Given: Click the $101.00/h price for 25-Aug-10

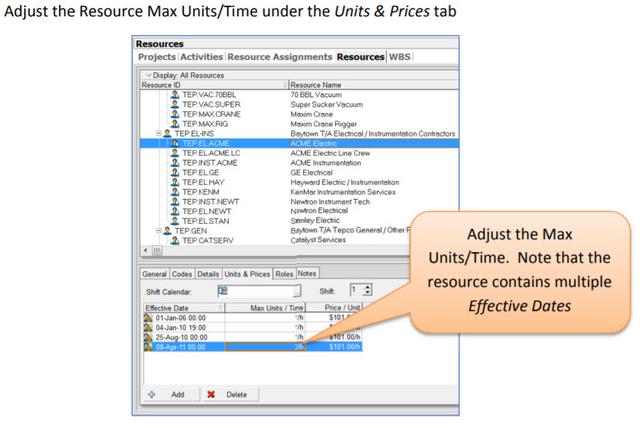Looking at the screenshot, I should [x=344, y=337].
